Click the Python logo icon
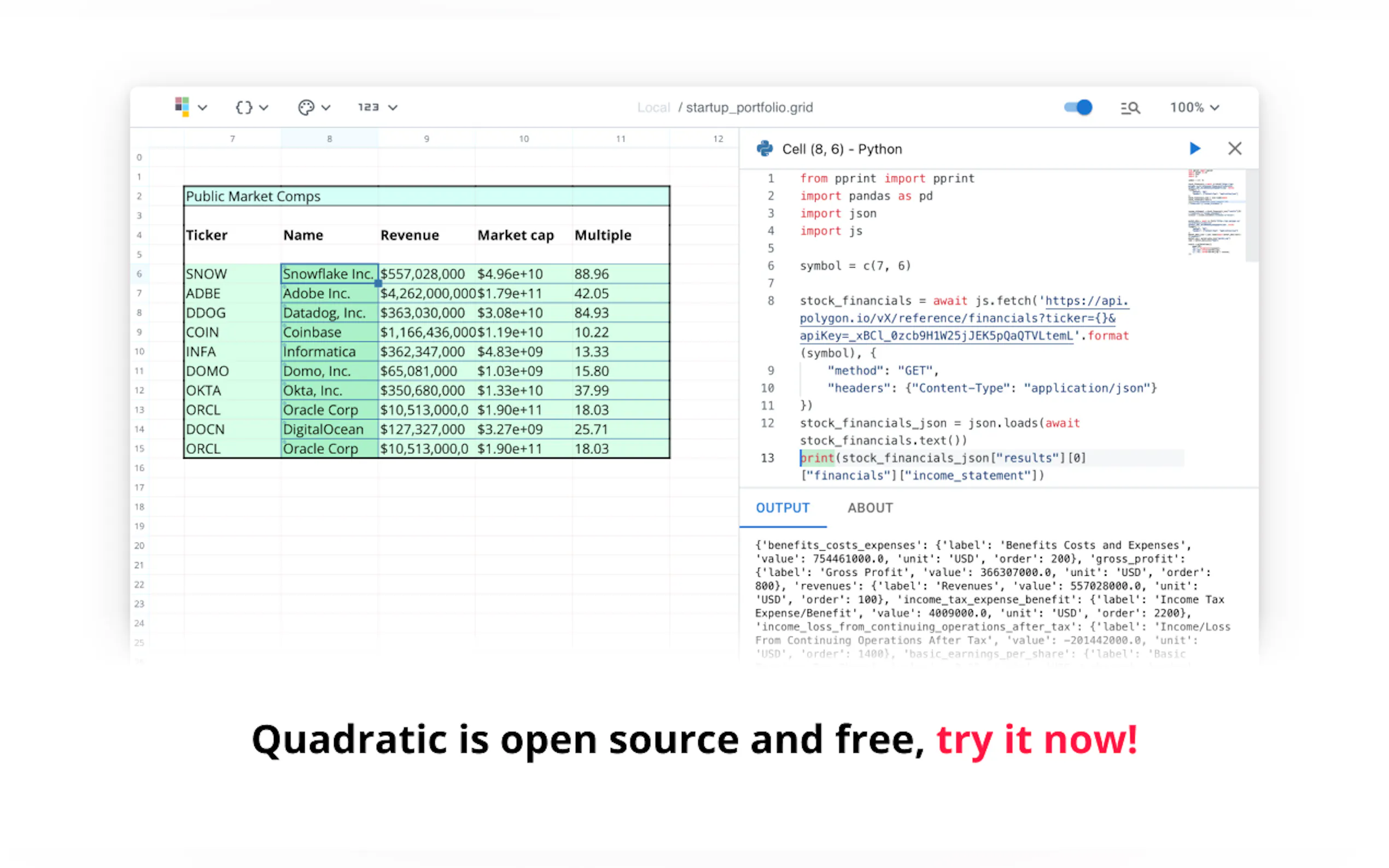This screenshot has width=1389, height=868. click(764, 149)
